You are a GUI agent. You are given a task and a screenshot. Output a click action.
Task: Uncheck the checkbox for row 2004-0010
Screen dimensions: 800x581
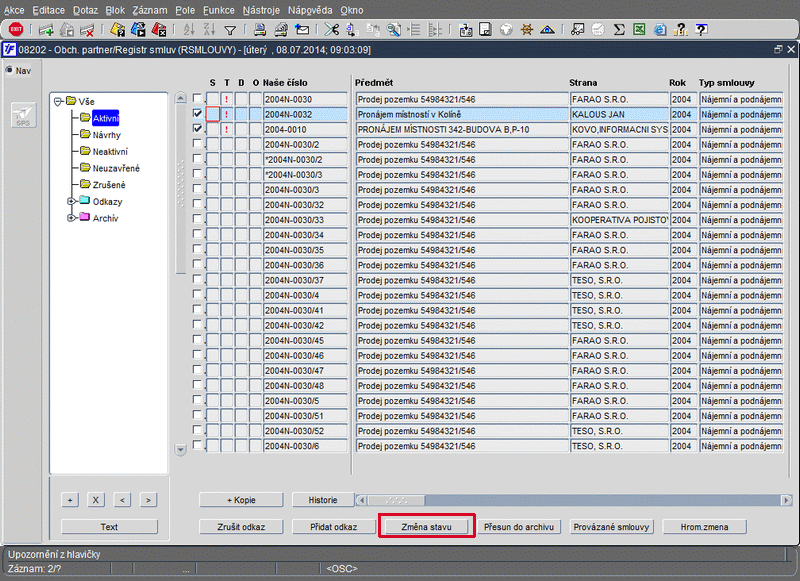tap(197, 128)
